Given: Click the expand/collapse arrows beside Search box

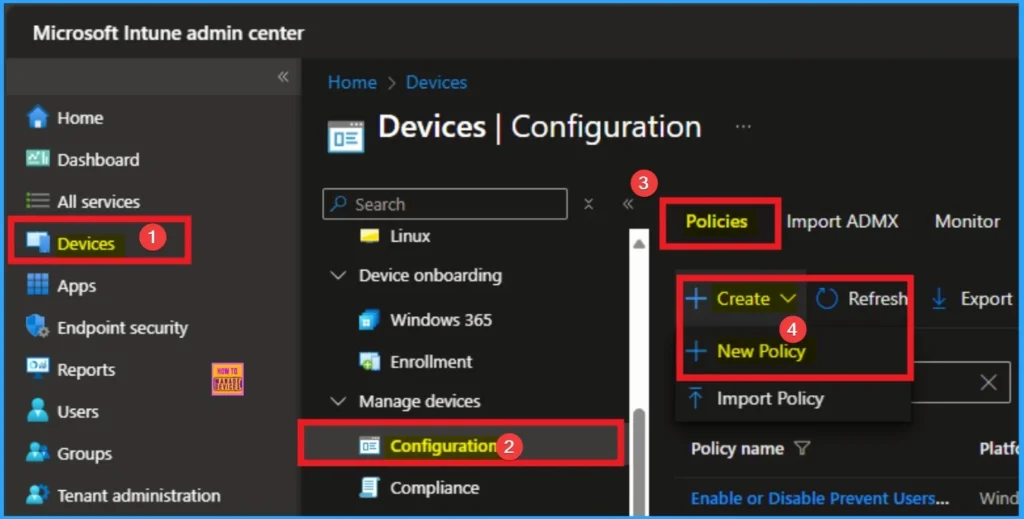Looking at the screenshot, I should click(588, 204).
